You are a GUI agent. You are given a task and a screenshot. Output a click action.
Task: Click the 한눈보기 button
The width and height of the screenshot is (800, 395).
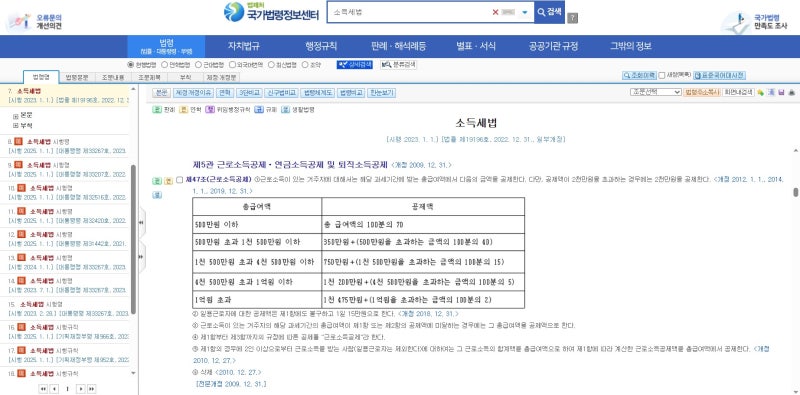click(x=382, y=93)
